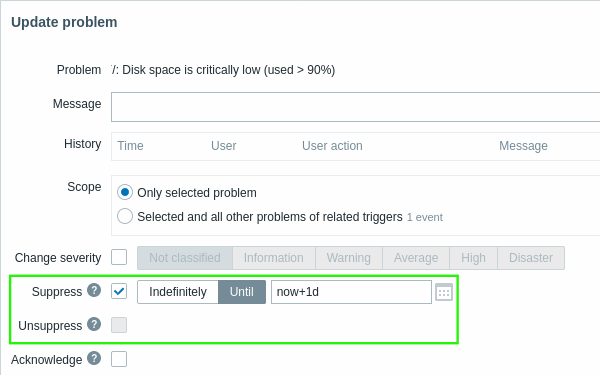Click the disabled Unsuppress checkbox

click(x=119, y=325)
